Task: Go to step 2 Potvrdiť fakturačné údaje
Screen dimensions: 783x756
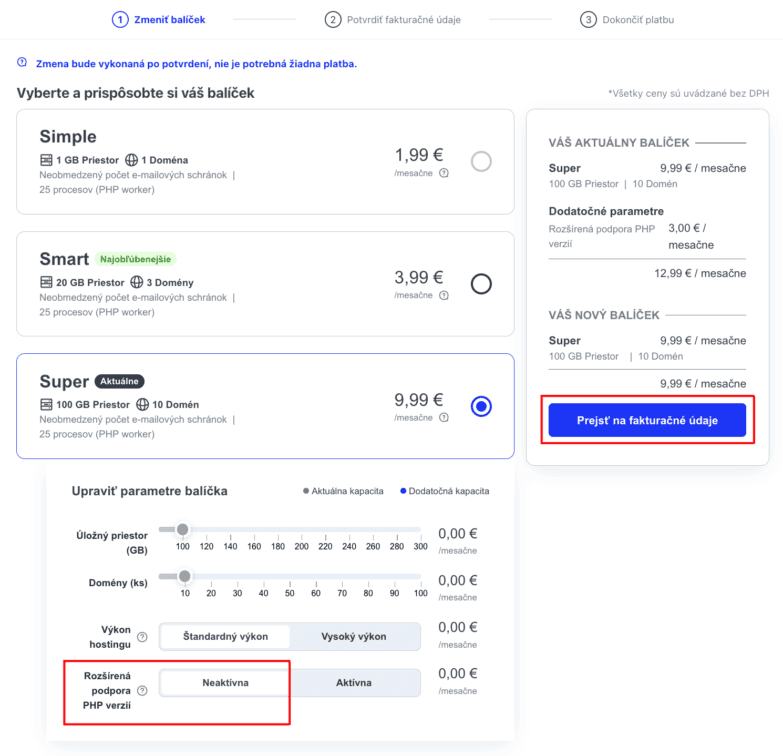Action: pyautogui.click(x=393, y=19)
